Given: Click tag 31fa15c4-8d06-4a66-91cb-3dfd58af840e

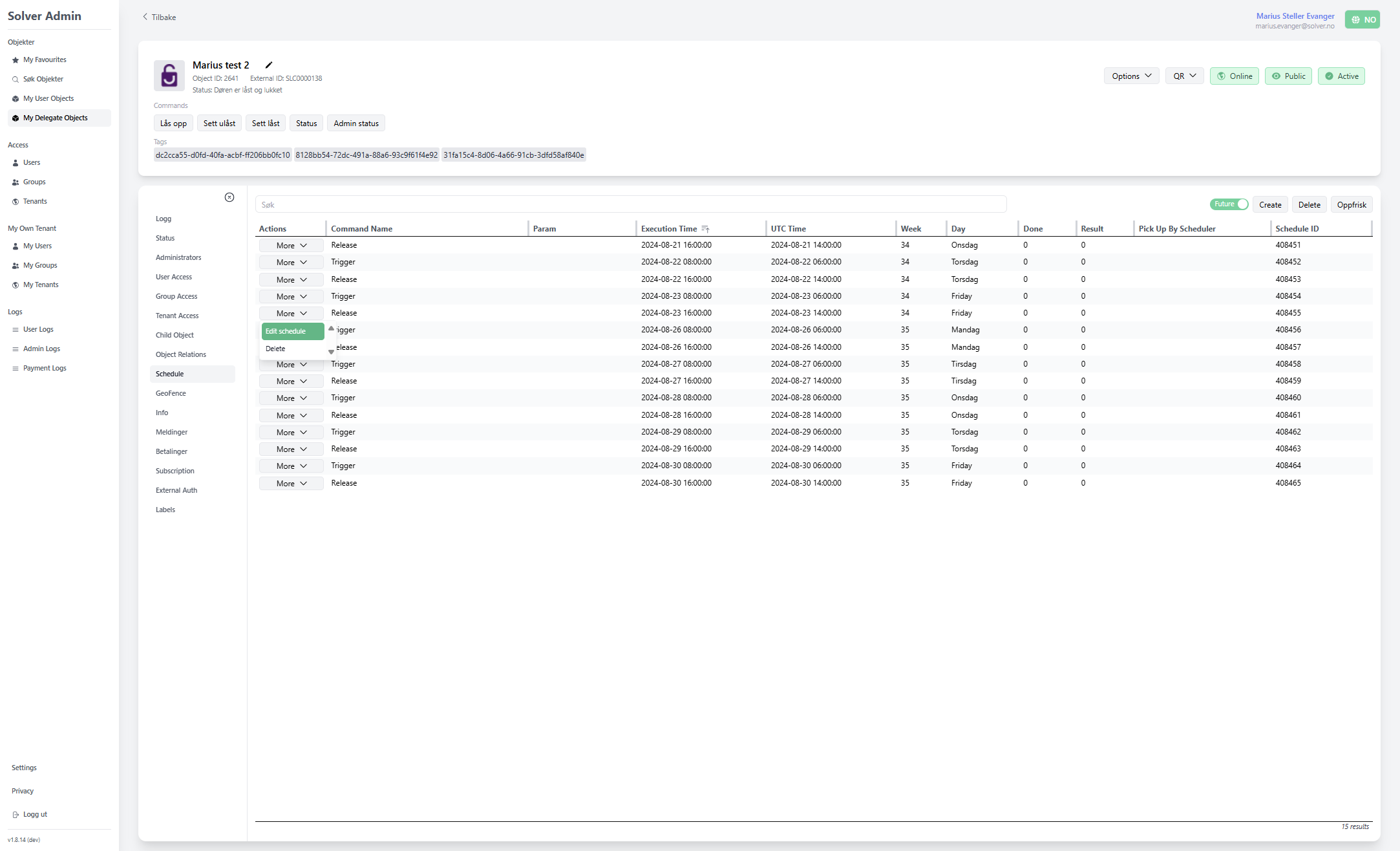Looking at the screenshot, I should [x=514, y=155].
